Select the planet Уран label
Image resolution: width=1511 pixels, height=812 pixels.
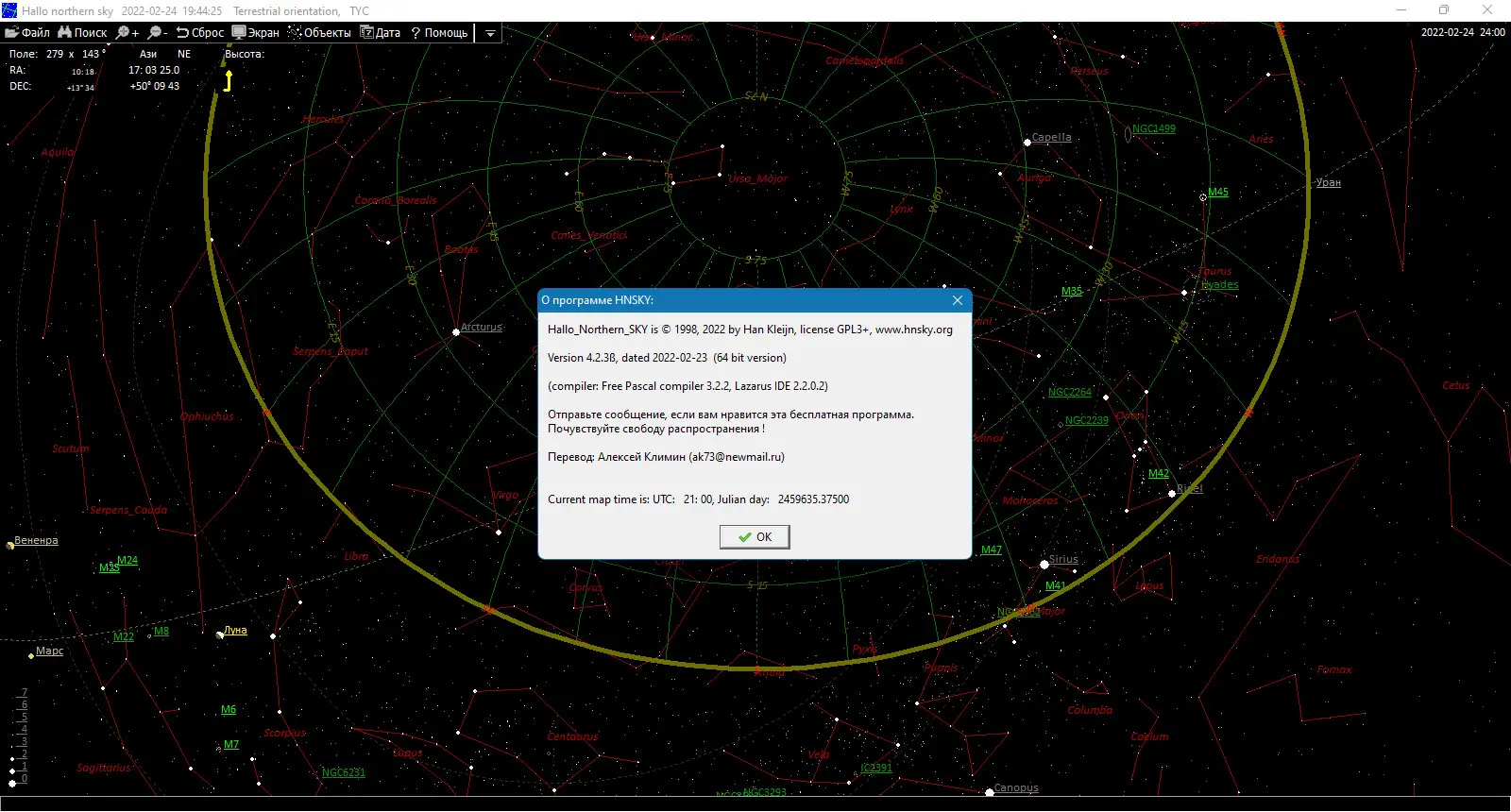coord(1329,183)
